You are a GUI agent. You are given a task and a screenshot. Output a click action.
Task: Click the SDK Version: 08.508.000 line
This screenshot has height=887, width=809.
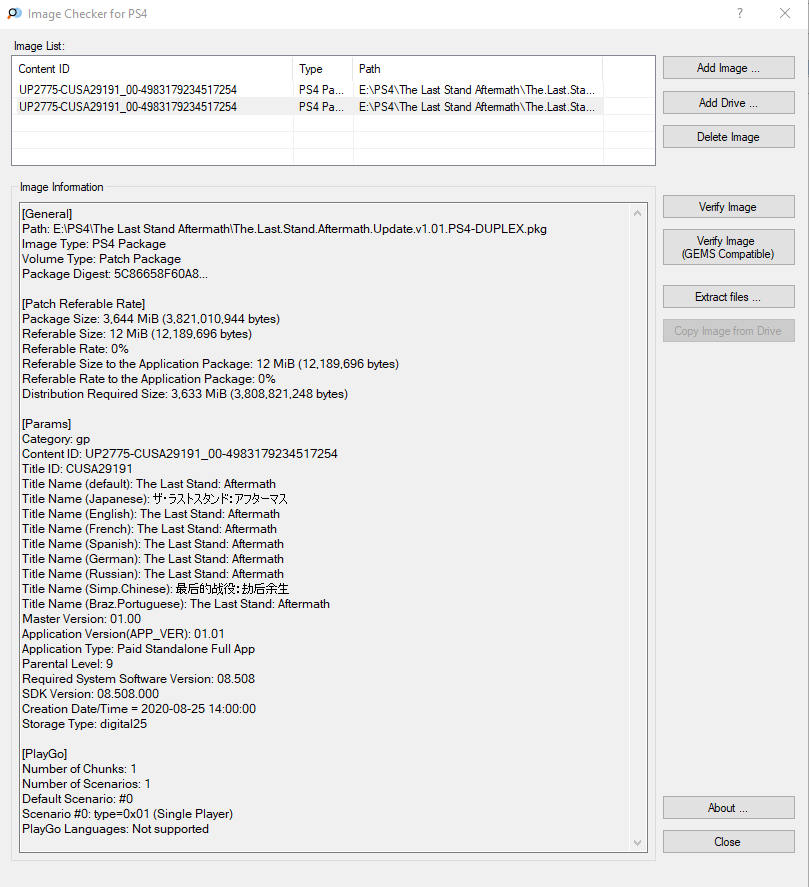91,694
